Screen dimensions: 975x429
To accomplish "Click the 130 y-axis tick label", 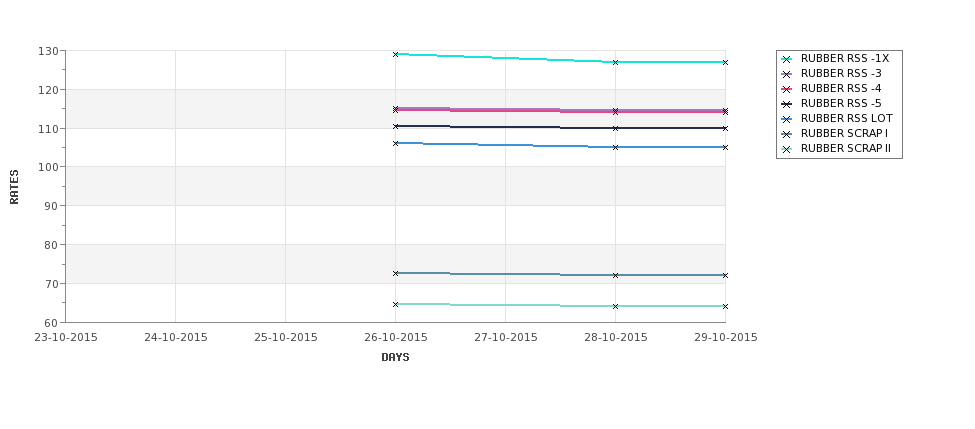I will coord(50,51).
